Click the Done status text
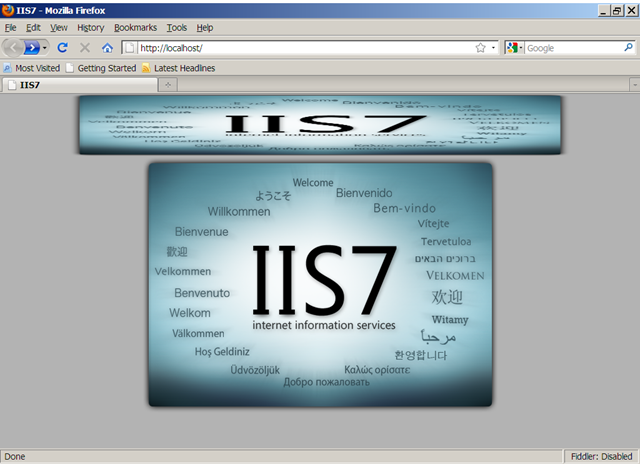 (x=15, y=456)
